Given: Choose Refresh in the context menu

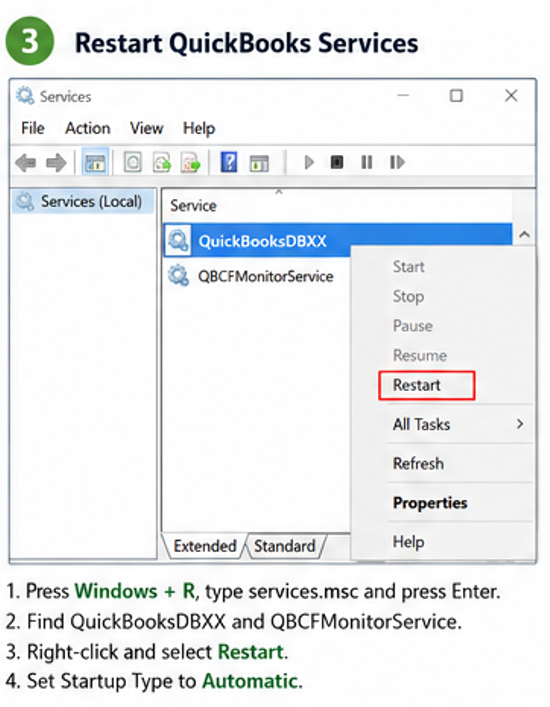Looking at the screenshot, I should [418, 464].
